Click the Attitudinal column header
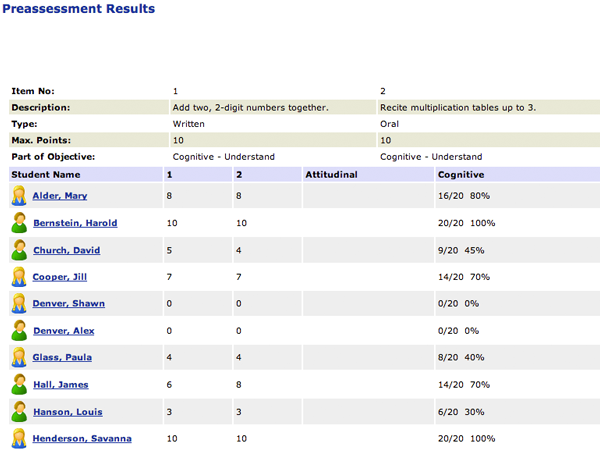This screenshot has width=600, height=450. [x=331, y=175]
